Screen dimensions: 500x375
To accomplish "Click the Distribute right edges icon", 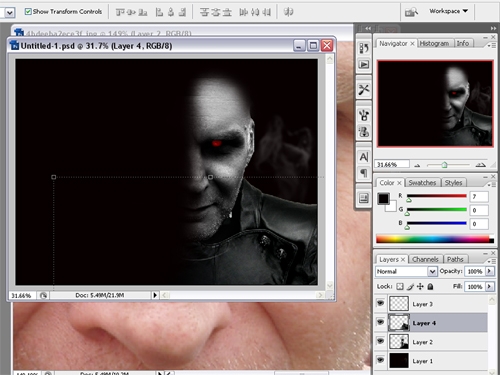I will [x=266, y=12].
